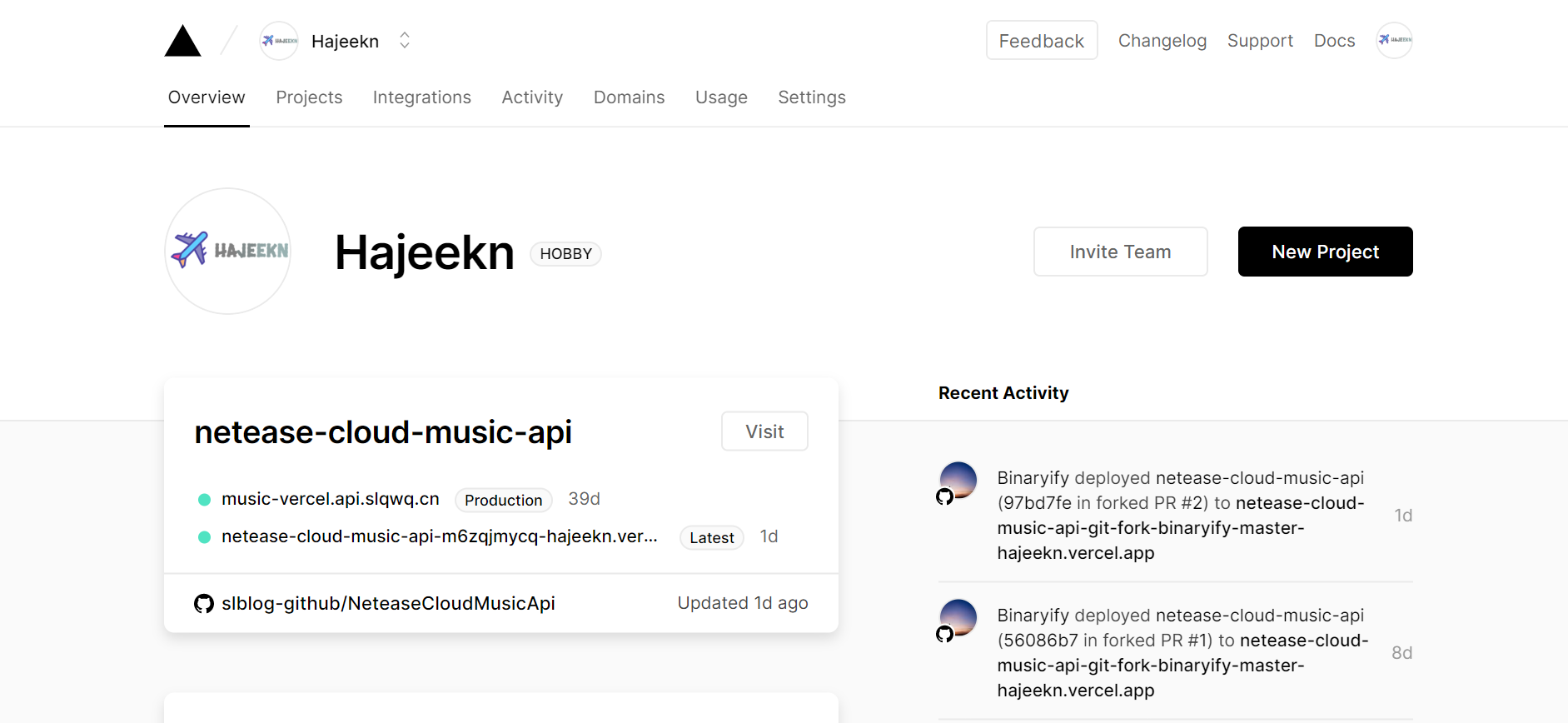Open the user avatar at top right

coord(1394,40)
